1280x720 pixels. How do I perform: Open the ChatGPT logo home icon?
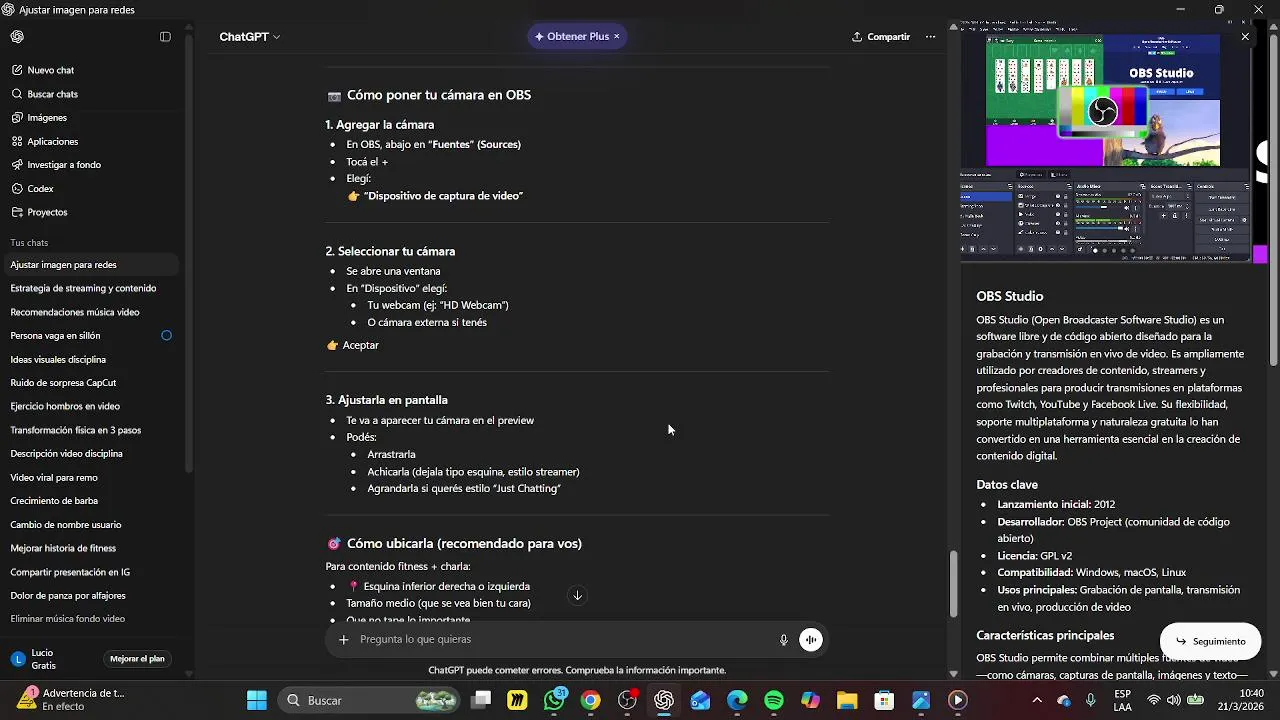point(17,37)
